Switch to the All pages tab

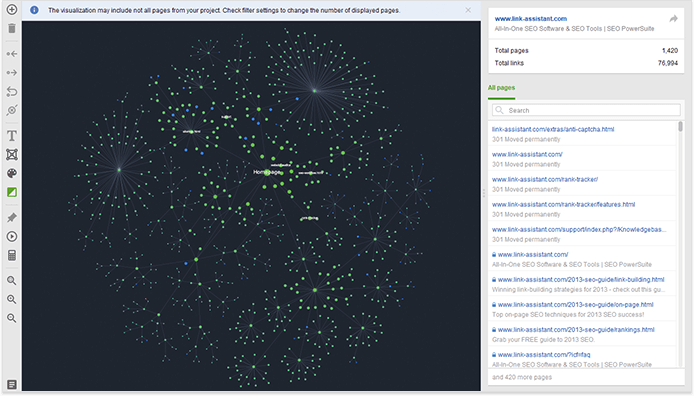501,88
